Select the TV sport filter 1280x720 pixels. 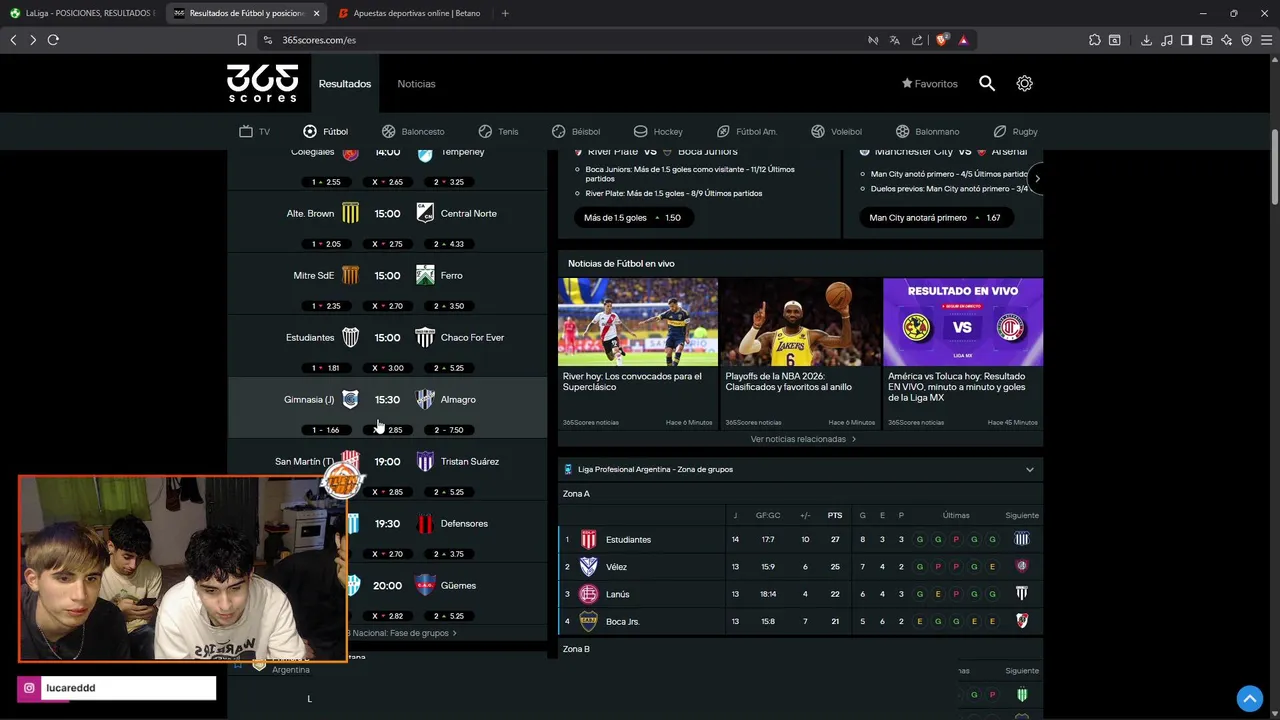pos(254,131)
